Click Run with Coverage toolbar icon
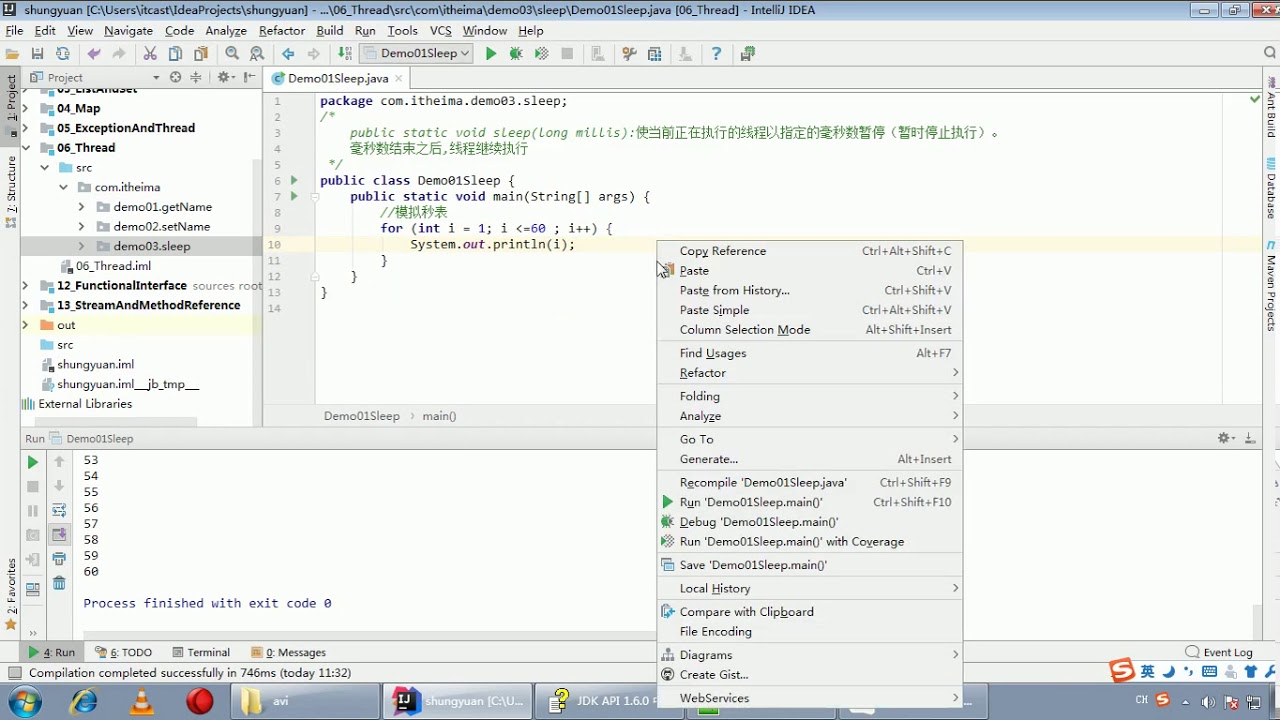Image resolution: width=1280 pixels, height=720 pixels. (x=542, y=54)
